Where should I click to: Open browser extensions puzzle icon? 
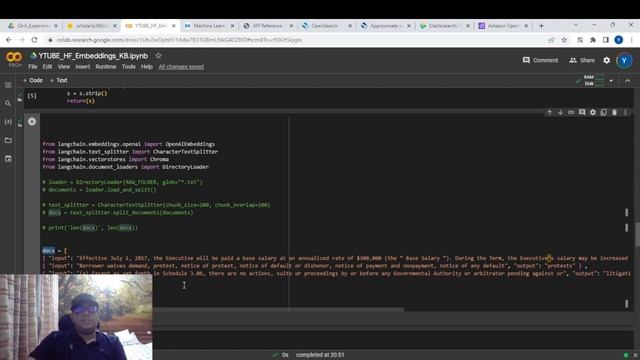[593, 40]
